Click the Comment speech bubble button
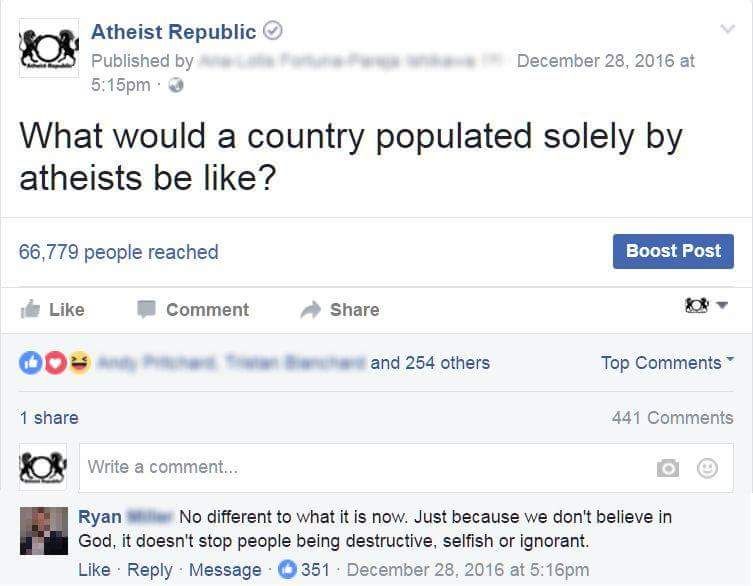The height and width of the screenshot is (586, 753). 193,310
